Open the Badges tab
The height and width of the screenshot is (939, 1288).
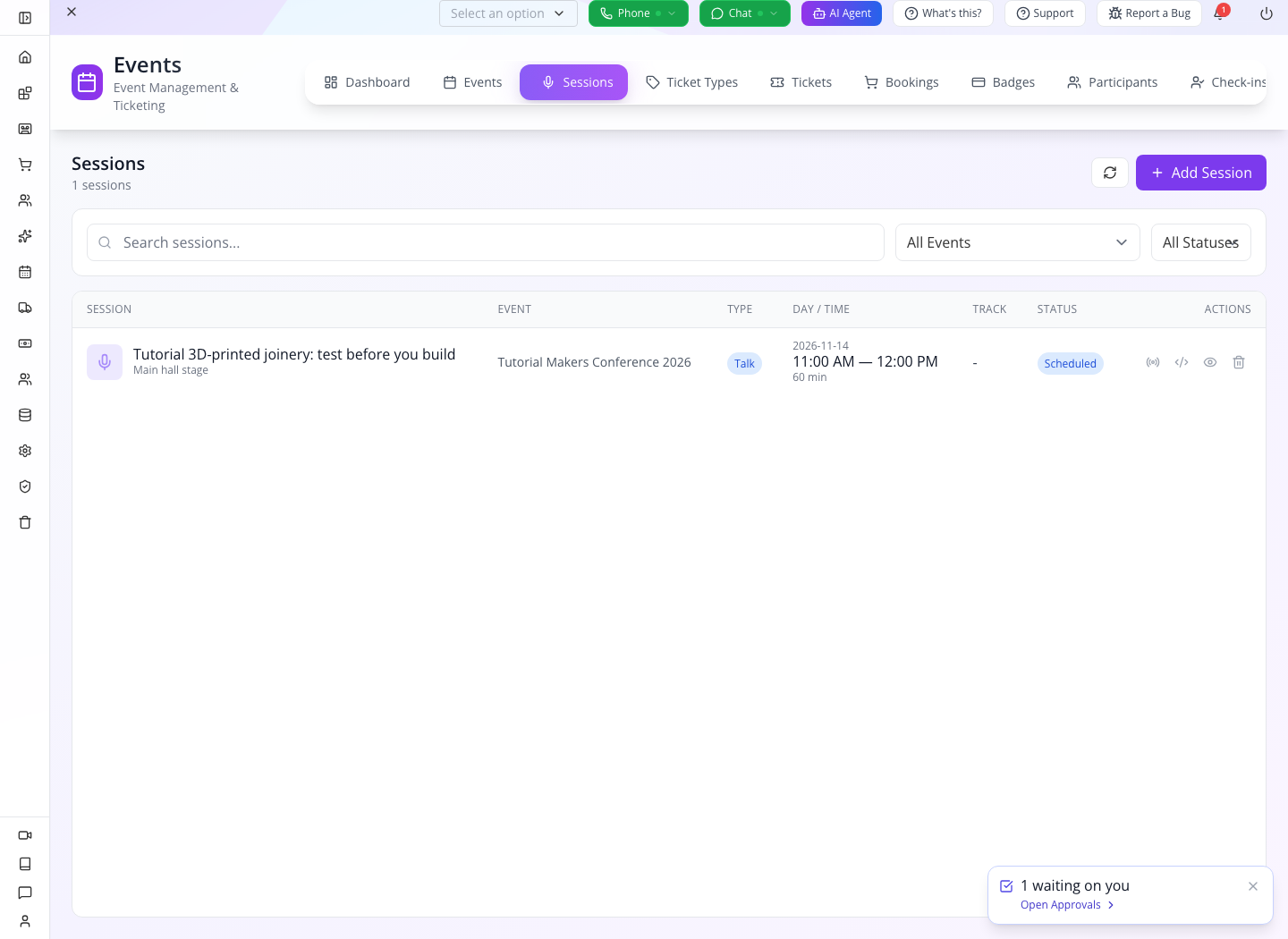[1004, 82]
